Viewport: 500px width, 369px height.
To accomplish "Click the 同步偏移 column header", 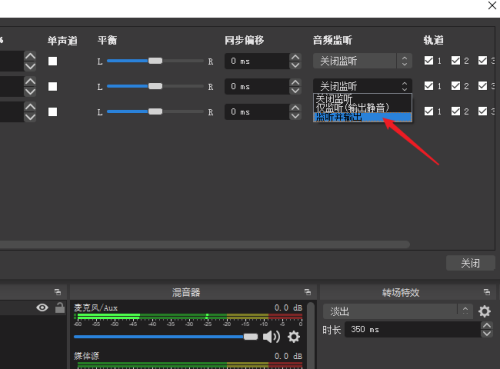I will pyautogui.click(x=244, y=40).
